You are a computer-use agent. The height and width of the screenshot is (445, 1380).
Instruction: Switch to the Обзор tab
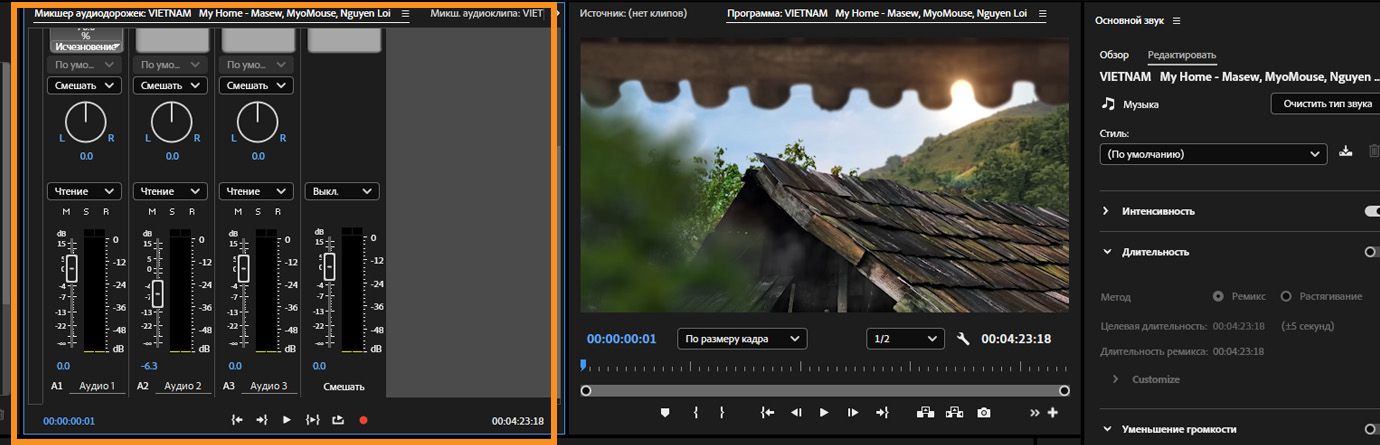pyautogui.click(x=1114, y=55)
